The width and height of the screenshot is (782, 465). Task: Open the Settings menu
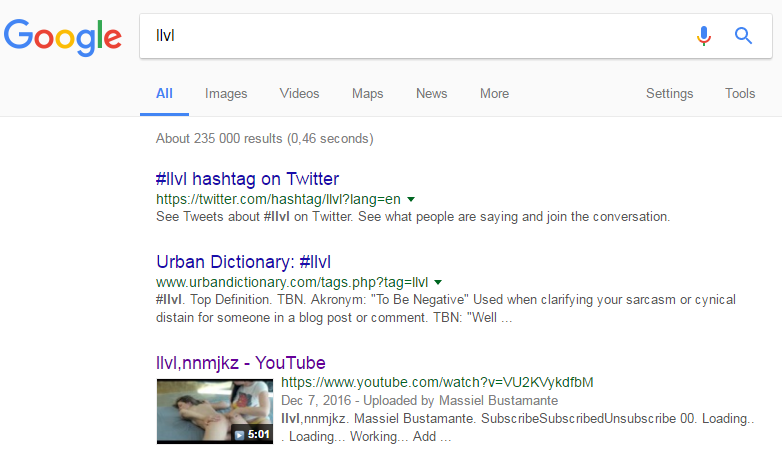(x=669, y=93)
